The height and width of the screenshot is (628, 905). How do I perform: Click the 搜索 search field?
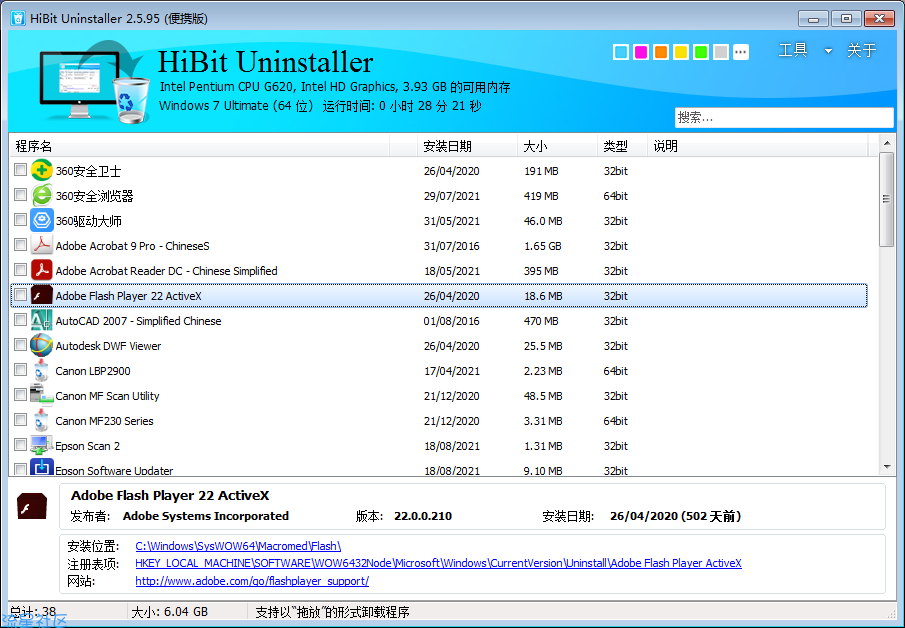[x=784, y=117]
